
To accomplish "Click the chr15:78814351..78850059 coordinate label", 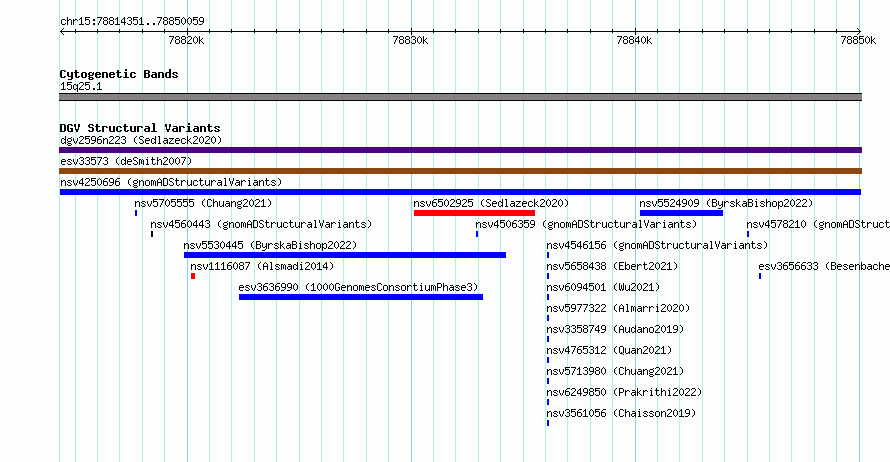I will click(132, 21).
